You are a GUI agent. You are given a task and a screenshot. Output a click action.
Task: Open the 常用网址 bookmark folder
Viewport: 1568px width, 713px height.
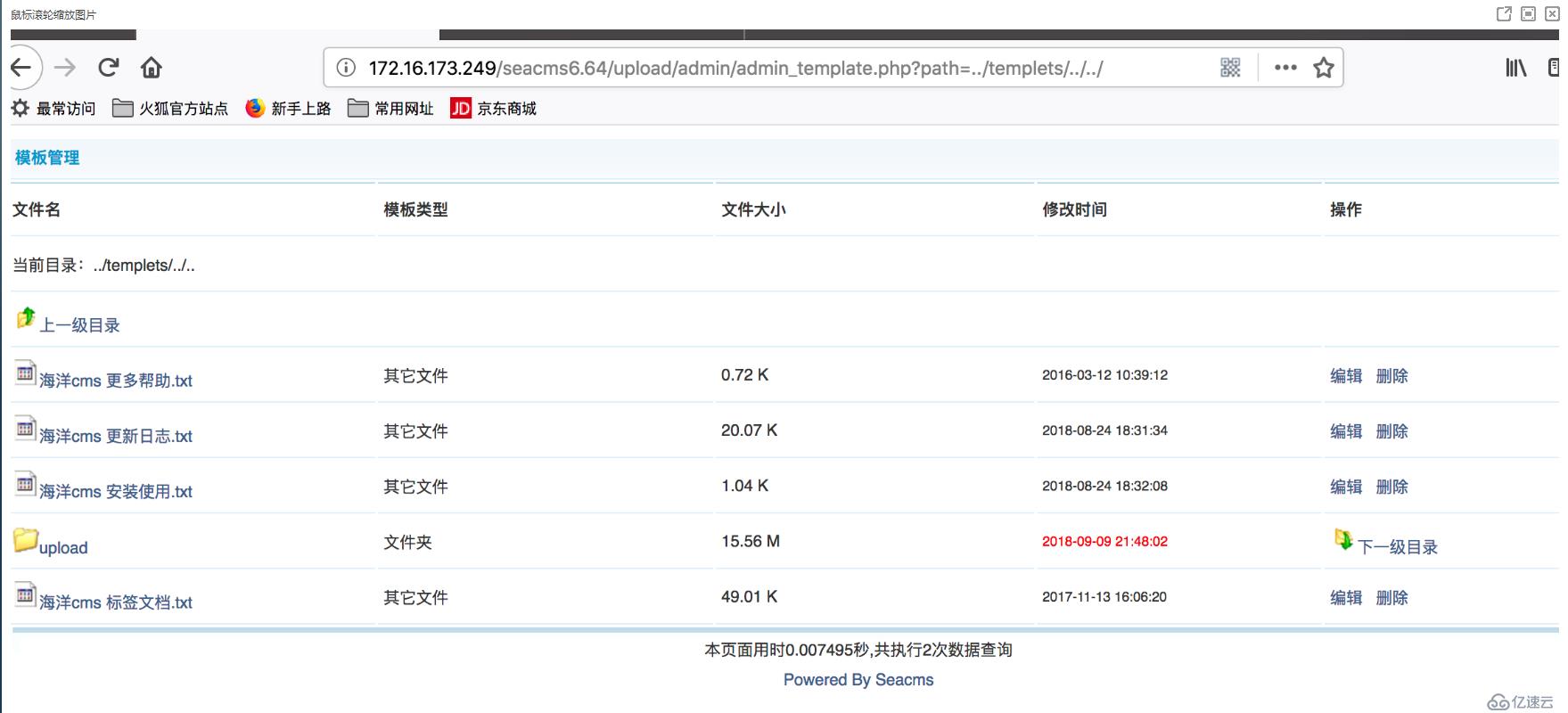tap(390, 109)
